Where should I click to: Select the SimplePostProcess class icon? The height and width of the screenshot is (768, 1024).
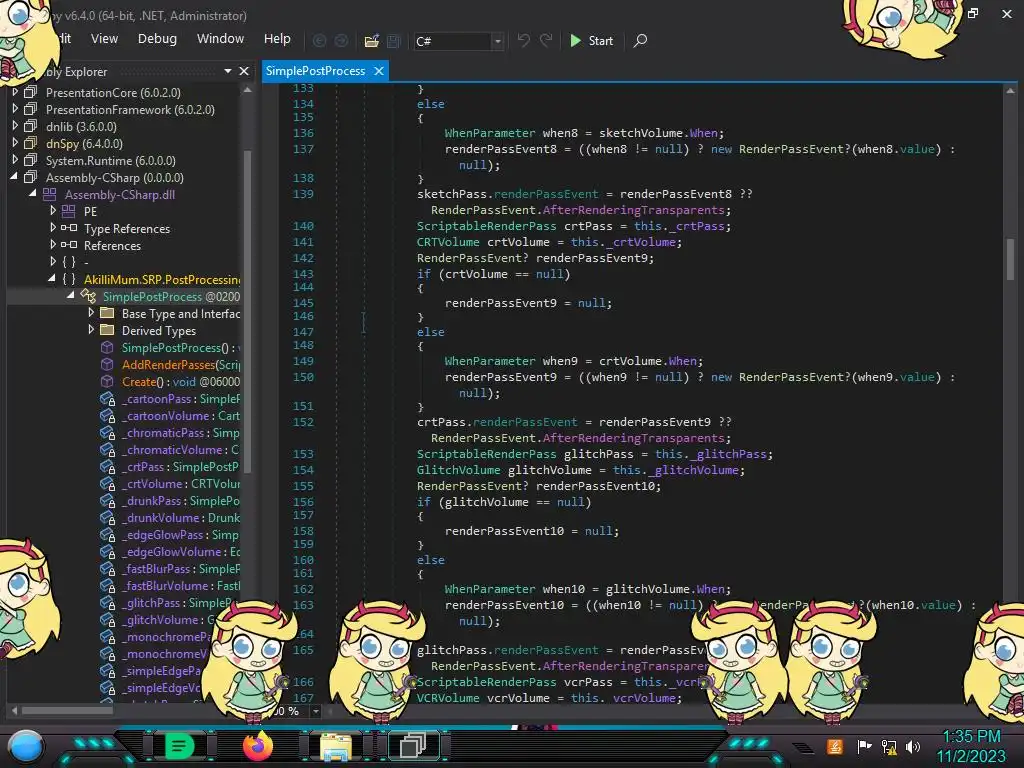point(88,296)
